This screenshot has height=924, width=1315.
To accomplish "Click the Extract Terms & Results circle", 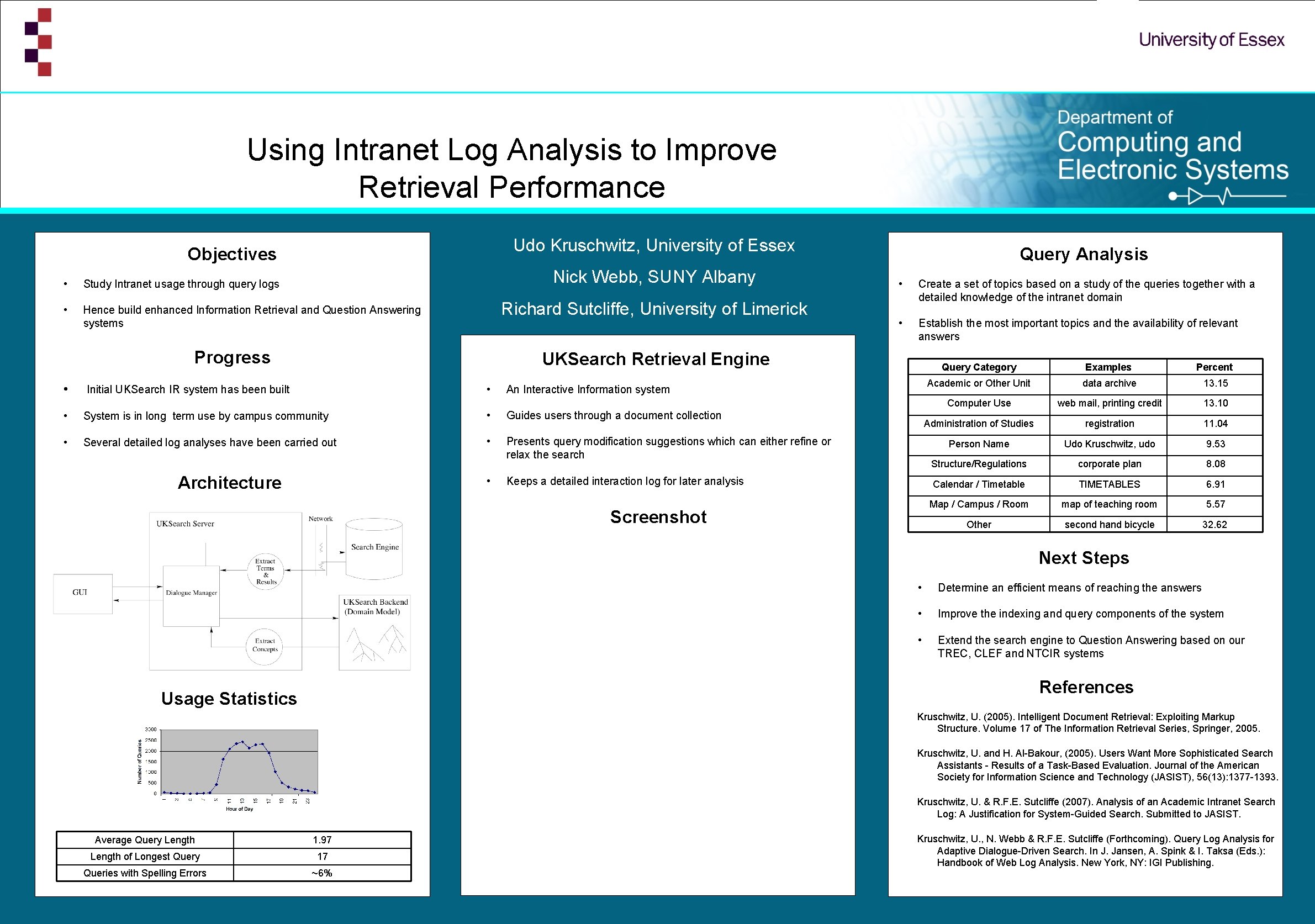I will [266, 571].
